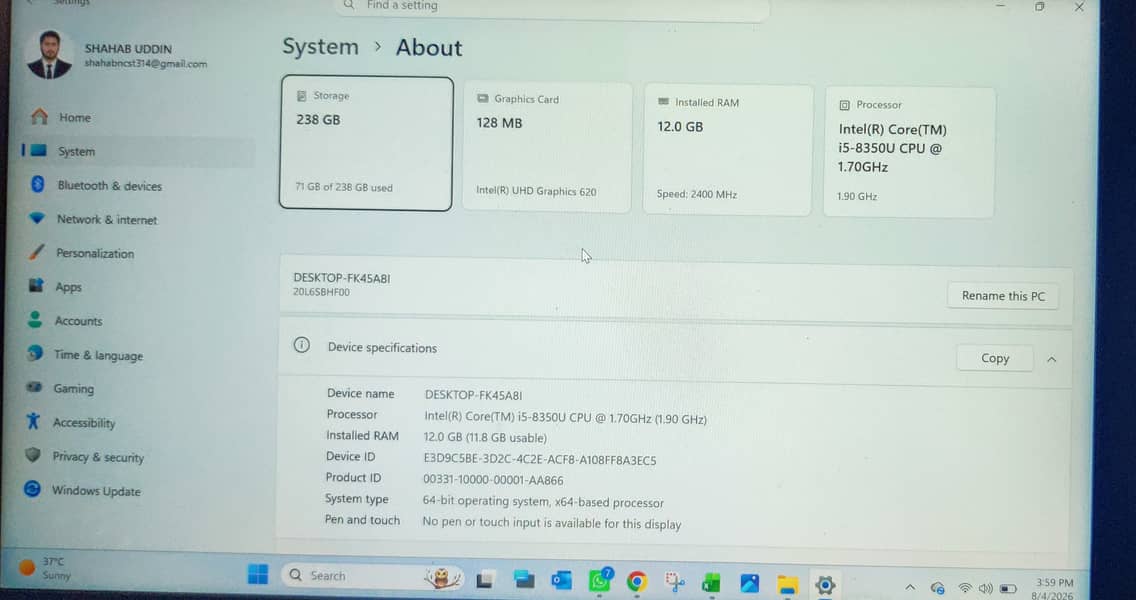Open the 3:59 PM clock and calendar
Viewport: 1136px width, 600px height.
1054,589
